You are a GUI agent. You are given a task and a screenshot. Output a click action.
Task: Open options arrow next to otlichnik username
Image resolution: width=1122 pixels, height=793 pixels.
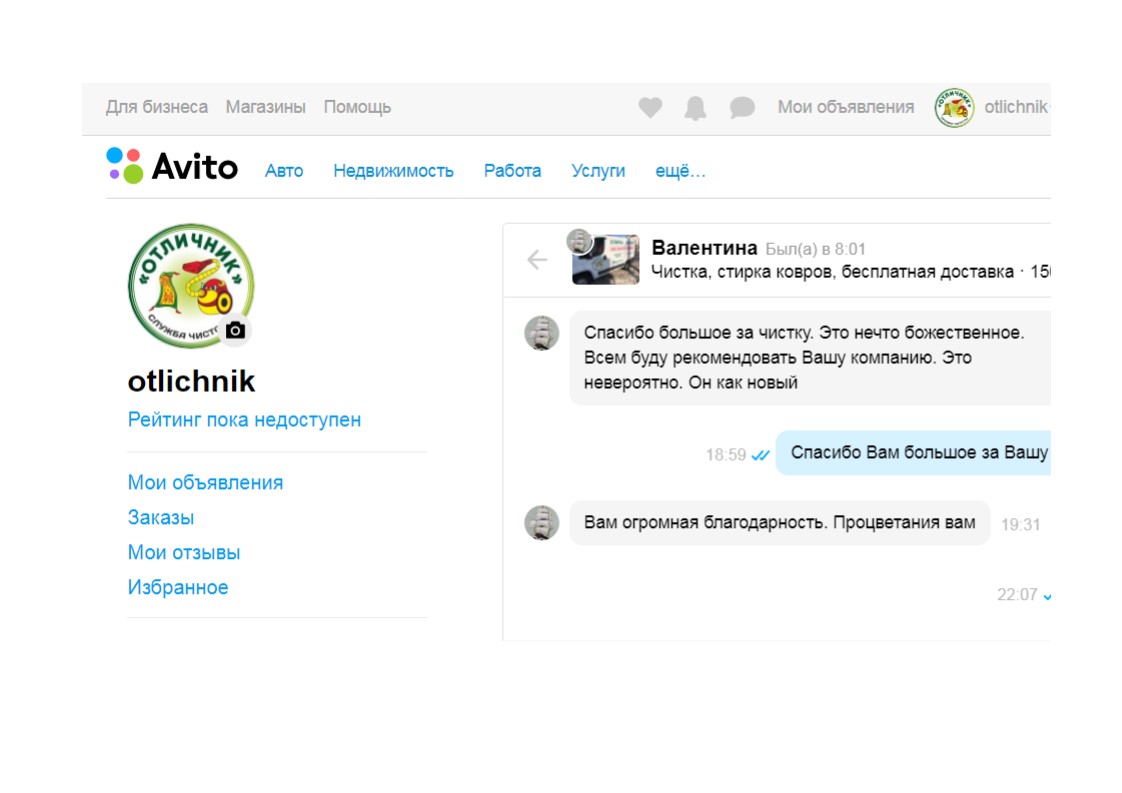[1048, 107]
